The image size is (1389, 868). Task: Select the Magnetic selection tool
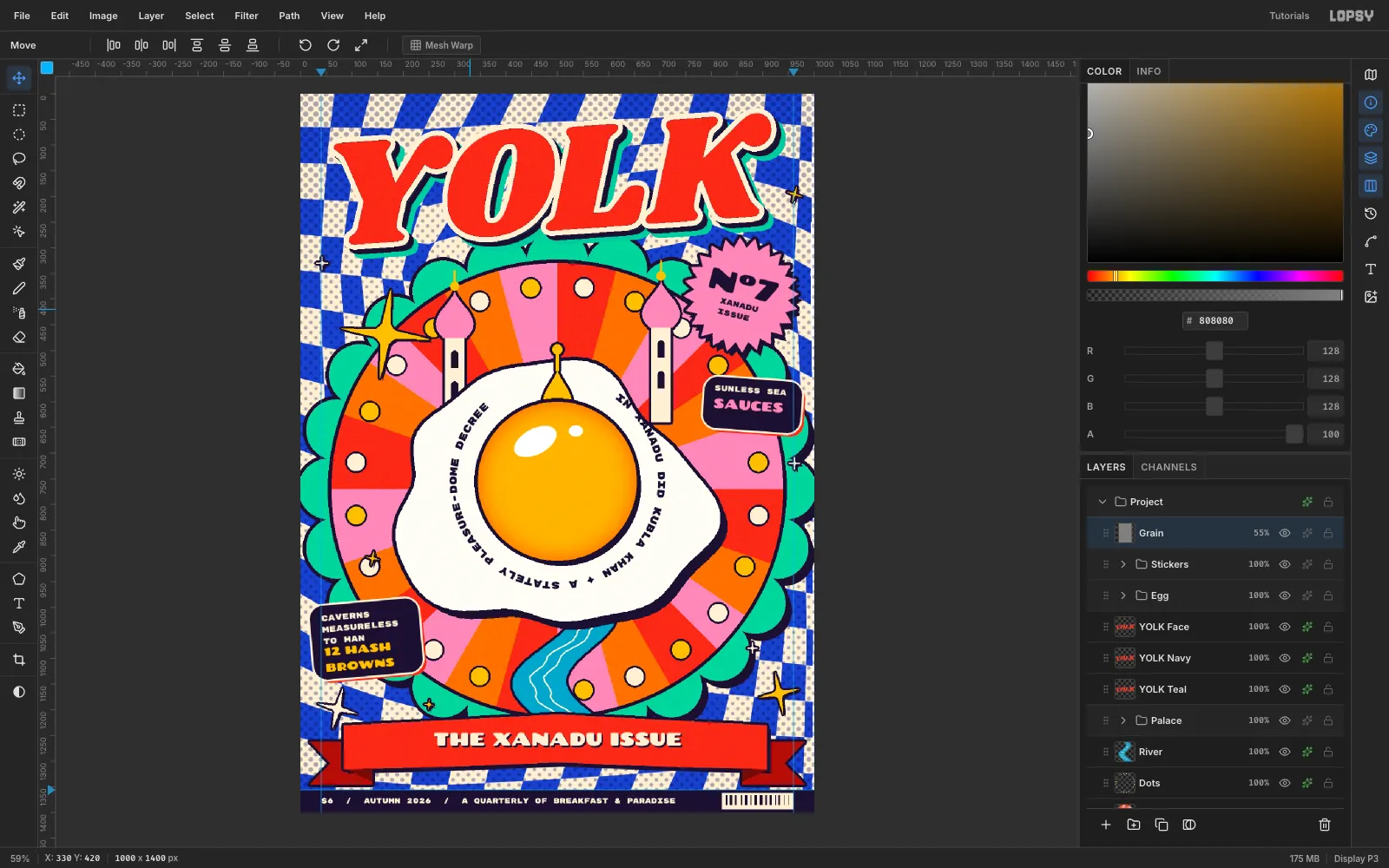coord(19,183)
